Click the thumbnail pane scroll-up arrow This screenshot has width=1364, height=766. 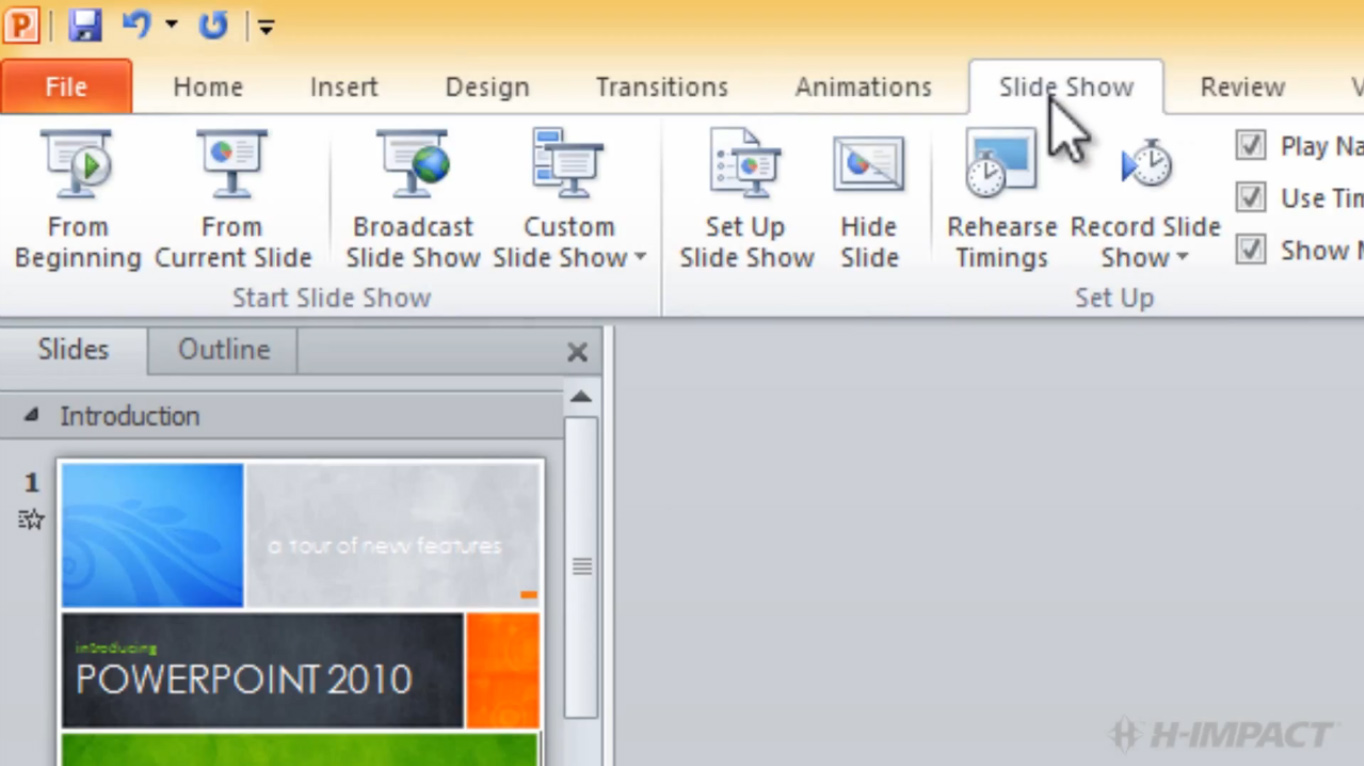581,397
